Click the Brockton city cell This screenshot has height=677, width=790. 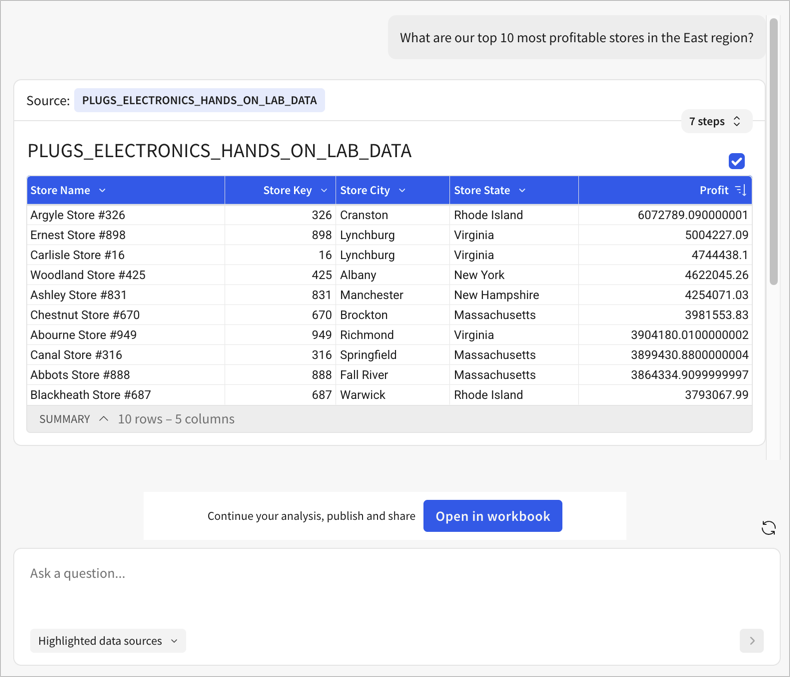392,315
